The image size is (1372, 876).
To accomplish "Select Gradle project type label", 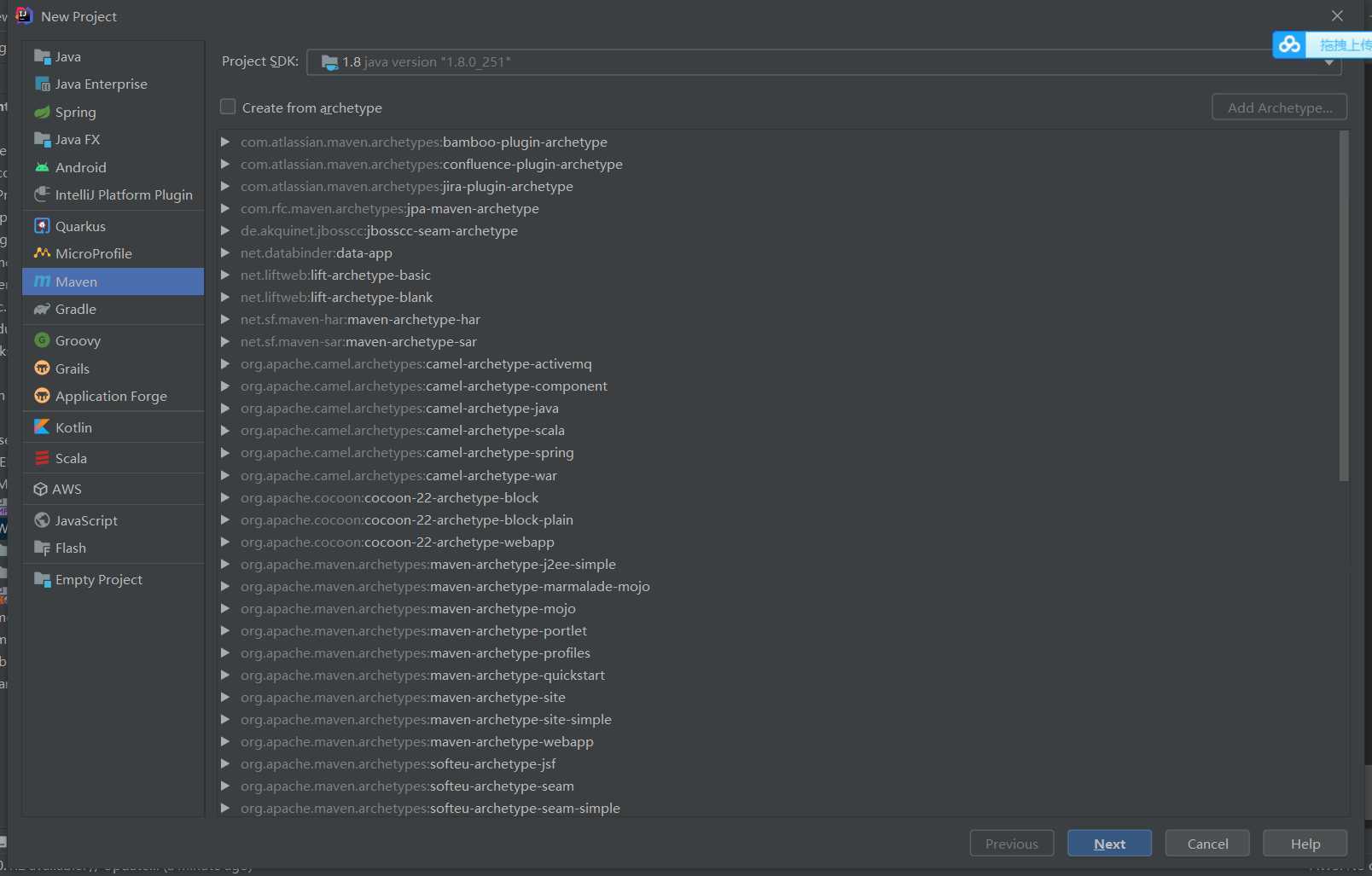I will pos(75,309).
